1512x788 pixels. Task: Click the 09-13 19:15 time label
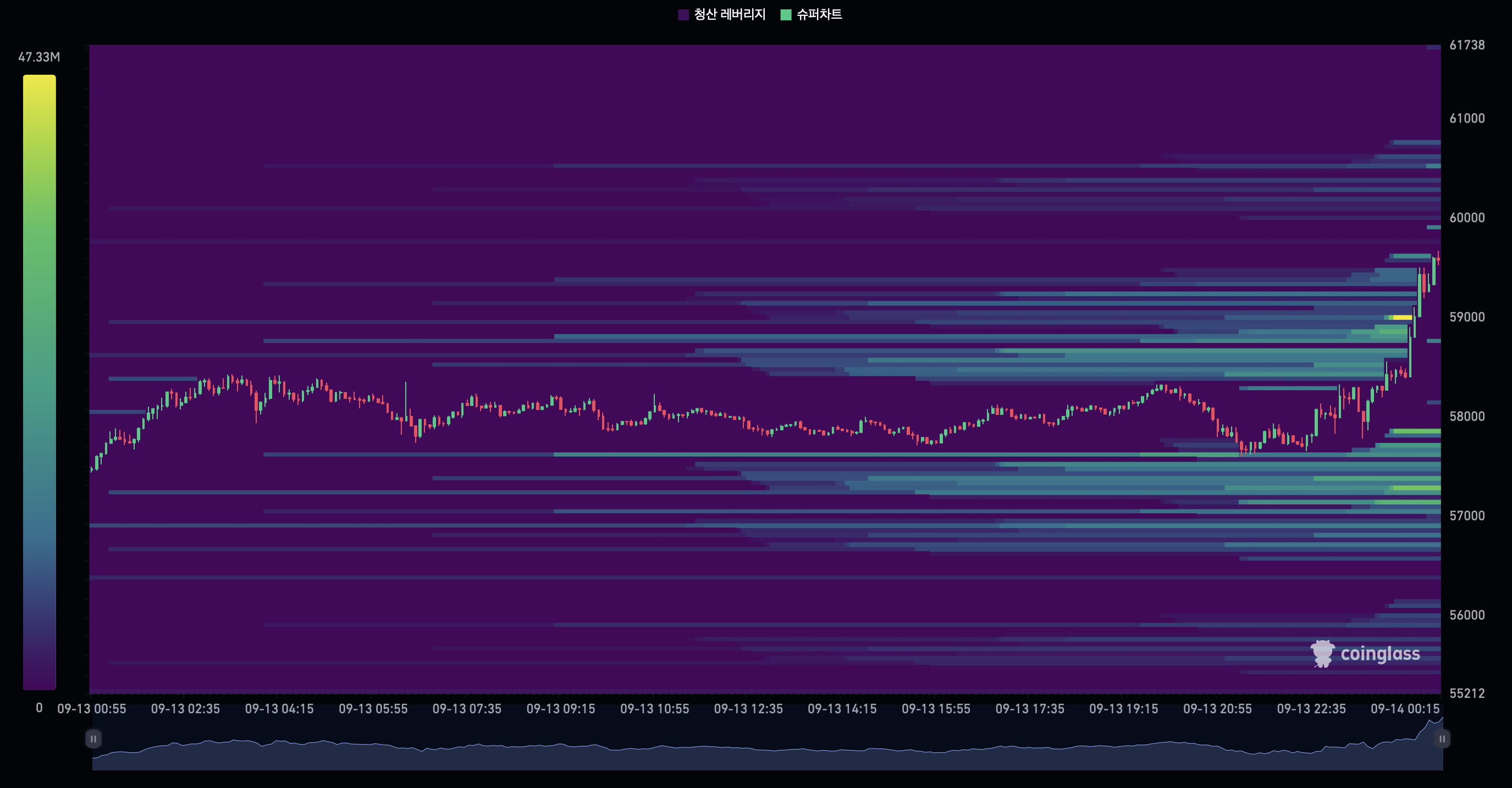(1124, 709)
